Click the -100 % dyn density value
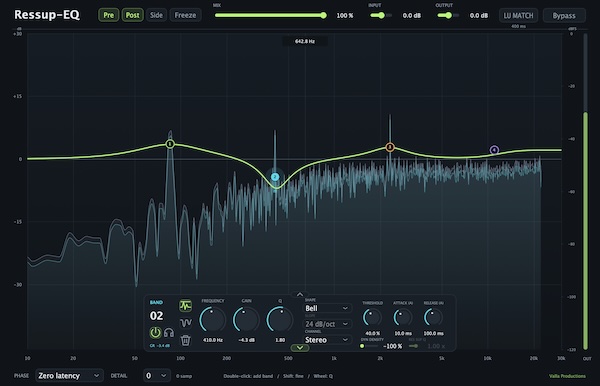The width and height of the screenshot is (600, 386). (x=393, y=346)
